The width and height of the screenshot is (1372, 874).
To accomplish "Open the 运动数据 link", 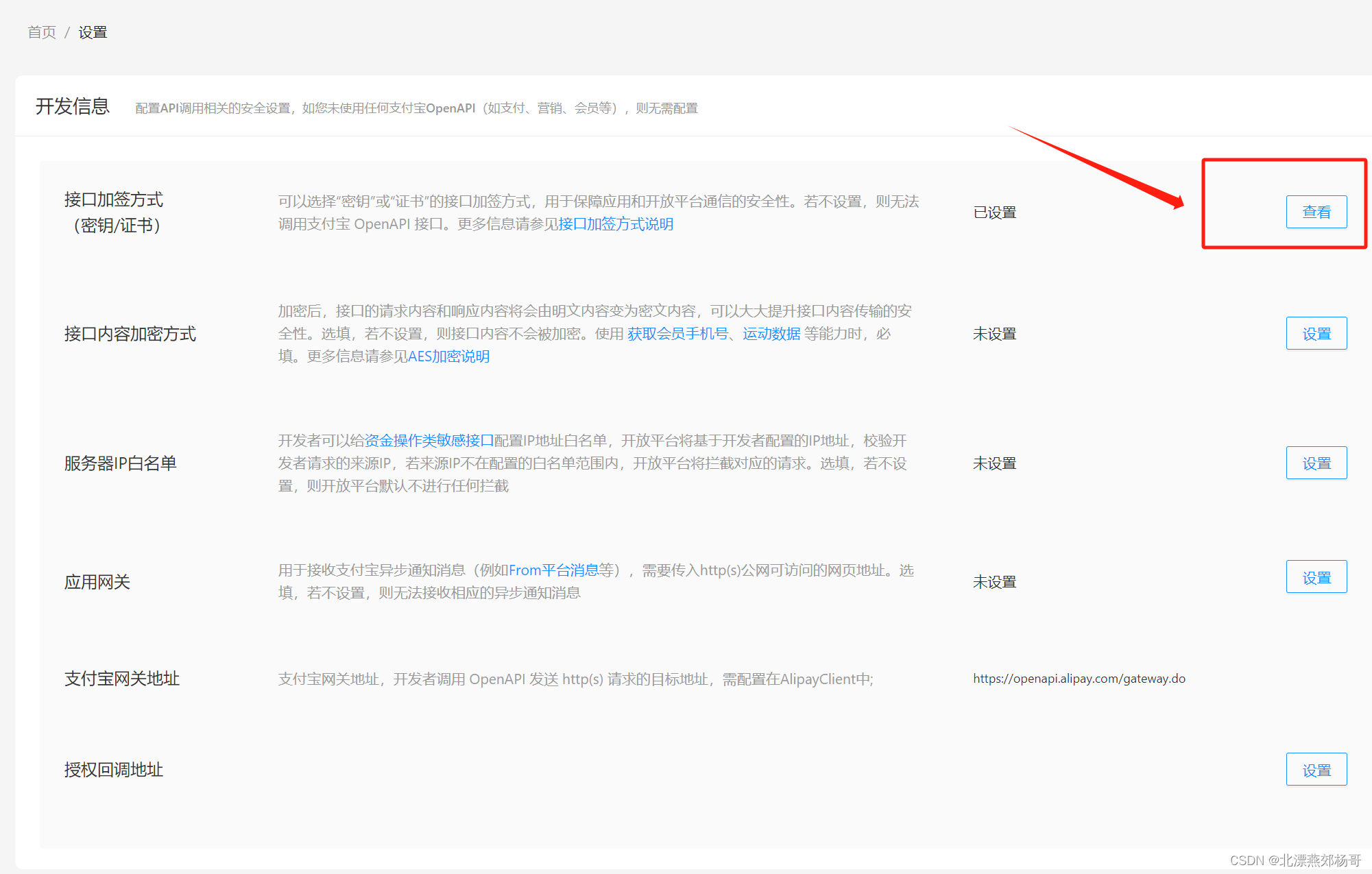I will click(771, 334).
